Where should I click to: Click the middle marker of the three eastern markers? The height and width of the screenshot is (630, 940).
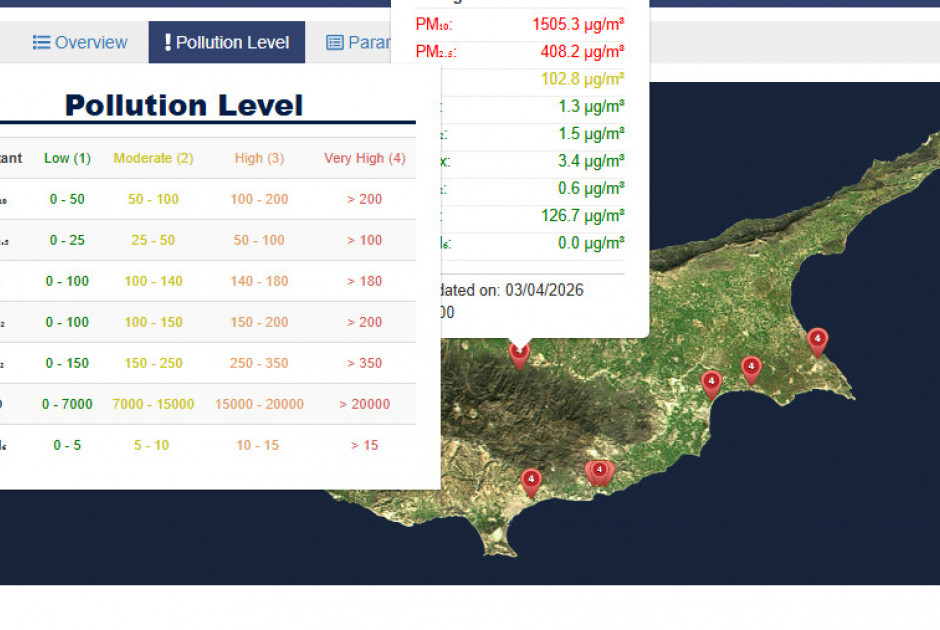coord(751,368)
